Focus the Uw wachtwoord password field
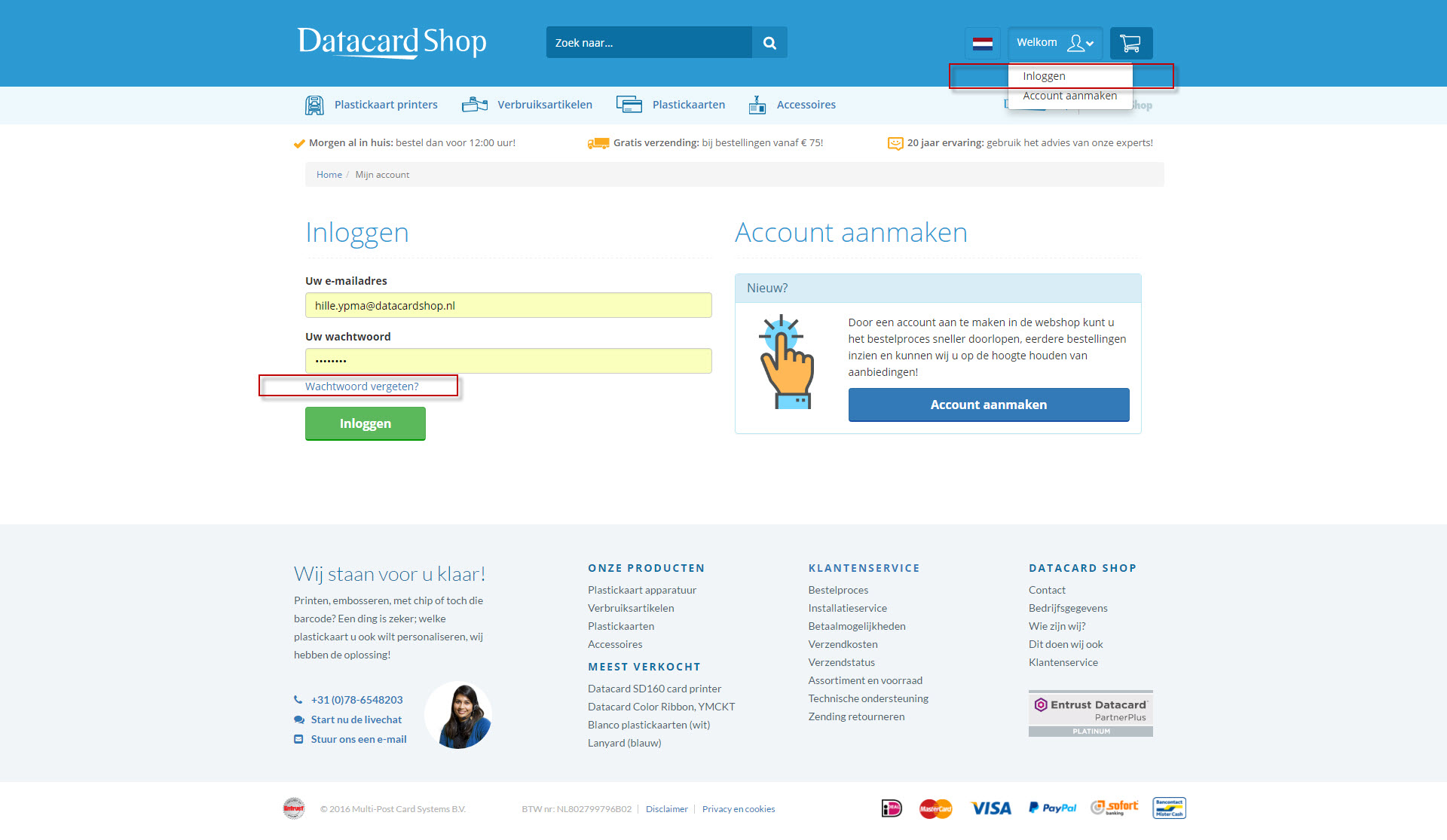The width and height of the screenshot is (1447, 840). tap(509, 361)
